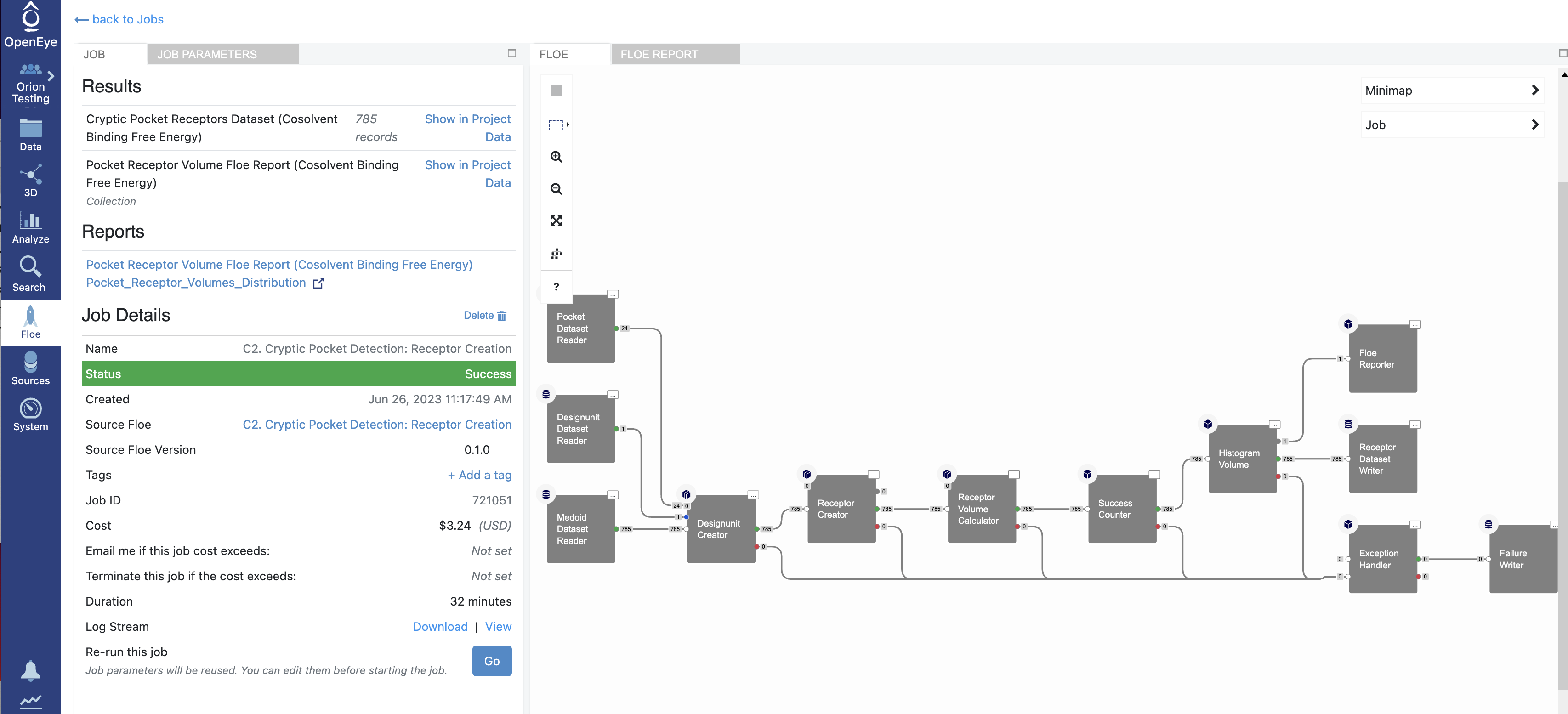The width and height of the screenshot is (1568, 714).
Task: Expand Orion Testing project chevron
Action: coord(51,76)
